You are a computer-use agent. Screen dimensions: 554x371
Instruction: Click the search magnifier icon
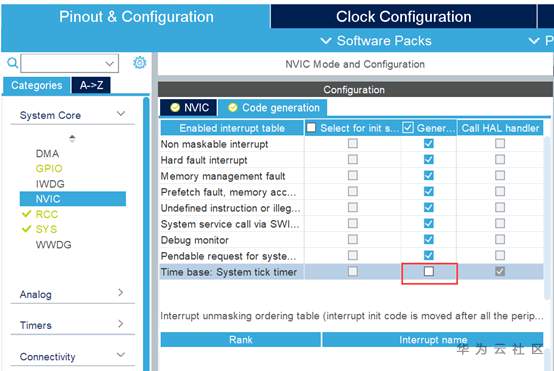tap(12, 63)
